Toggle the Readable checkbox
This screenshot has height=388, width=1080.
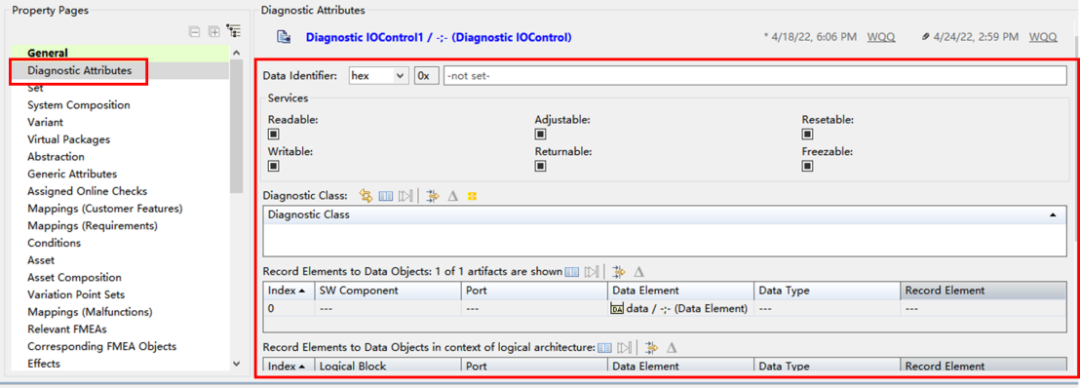(x=273, y=134)
